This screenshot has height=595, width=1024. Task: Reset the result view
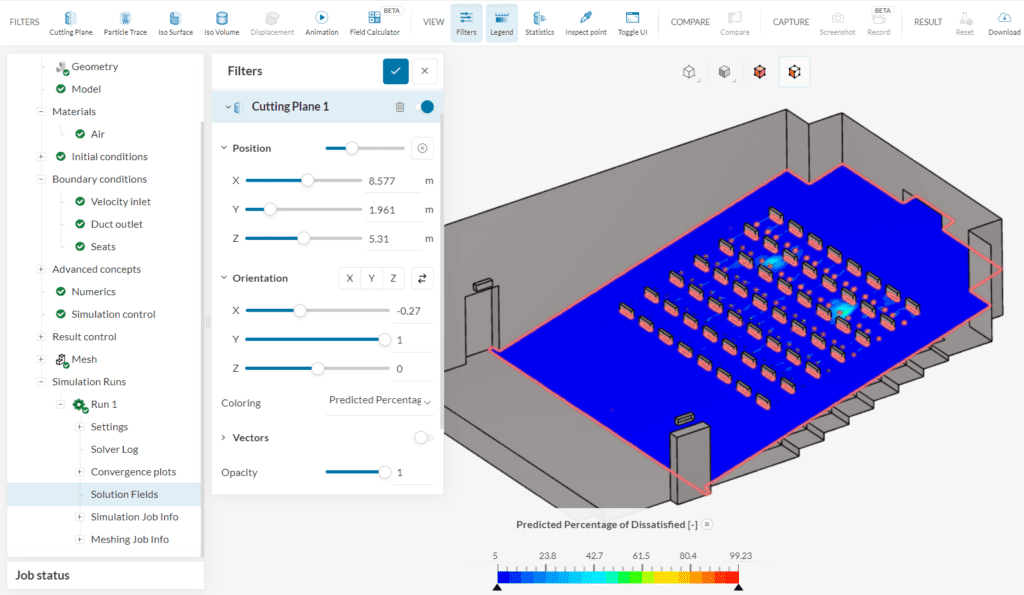coord(964,20)
